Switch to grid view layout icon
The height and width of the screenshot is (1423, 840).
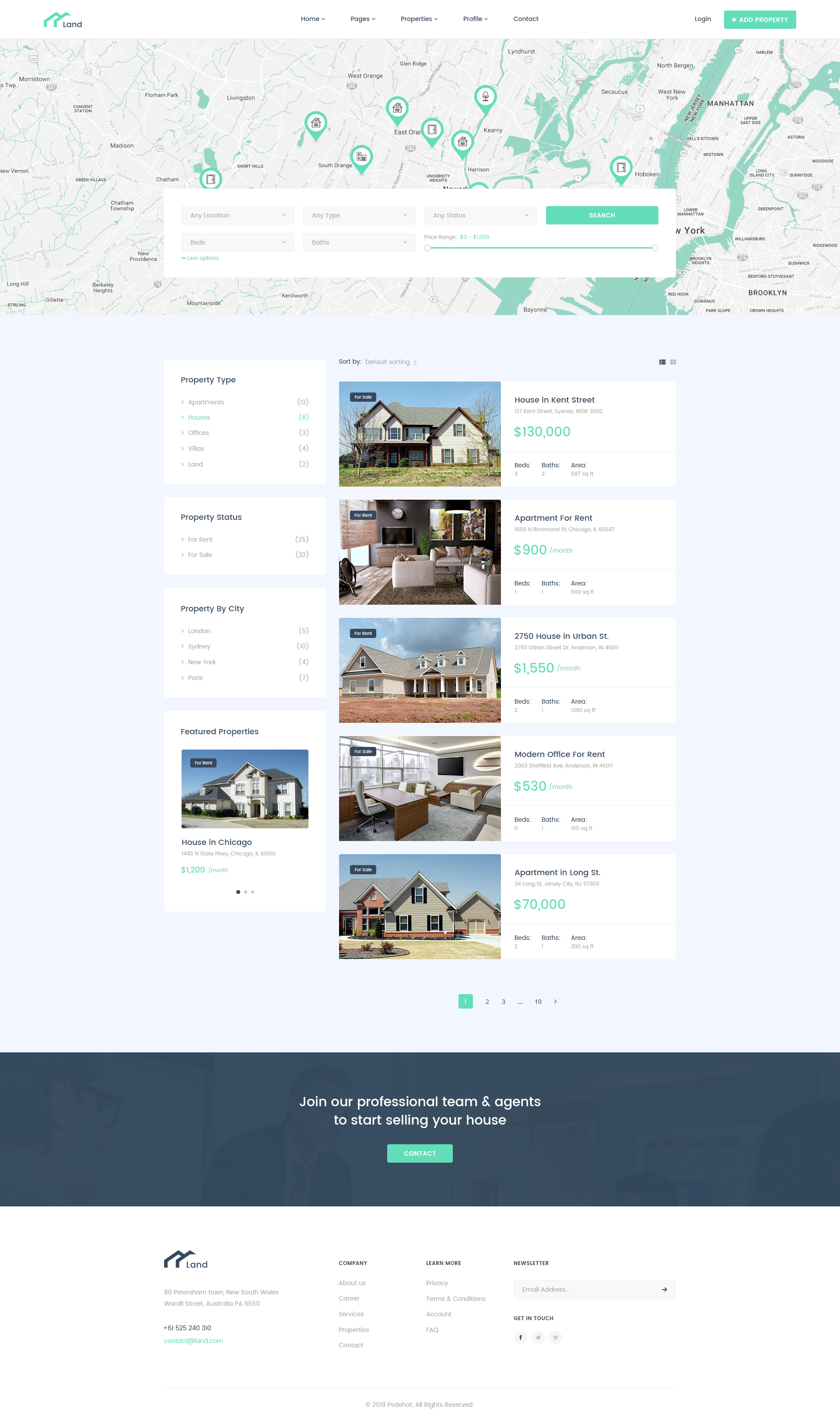pos(673,362)
